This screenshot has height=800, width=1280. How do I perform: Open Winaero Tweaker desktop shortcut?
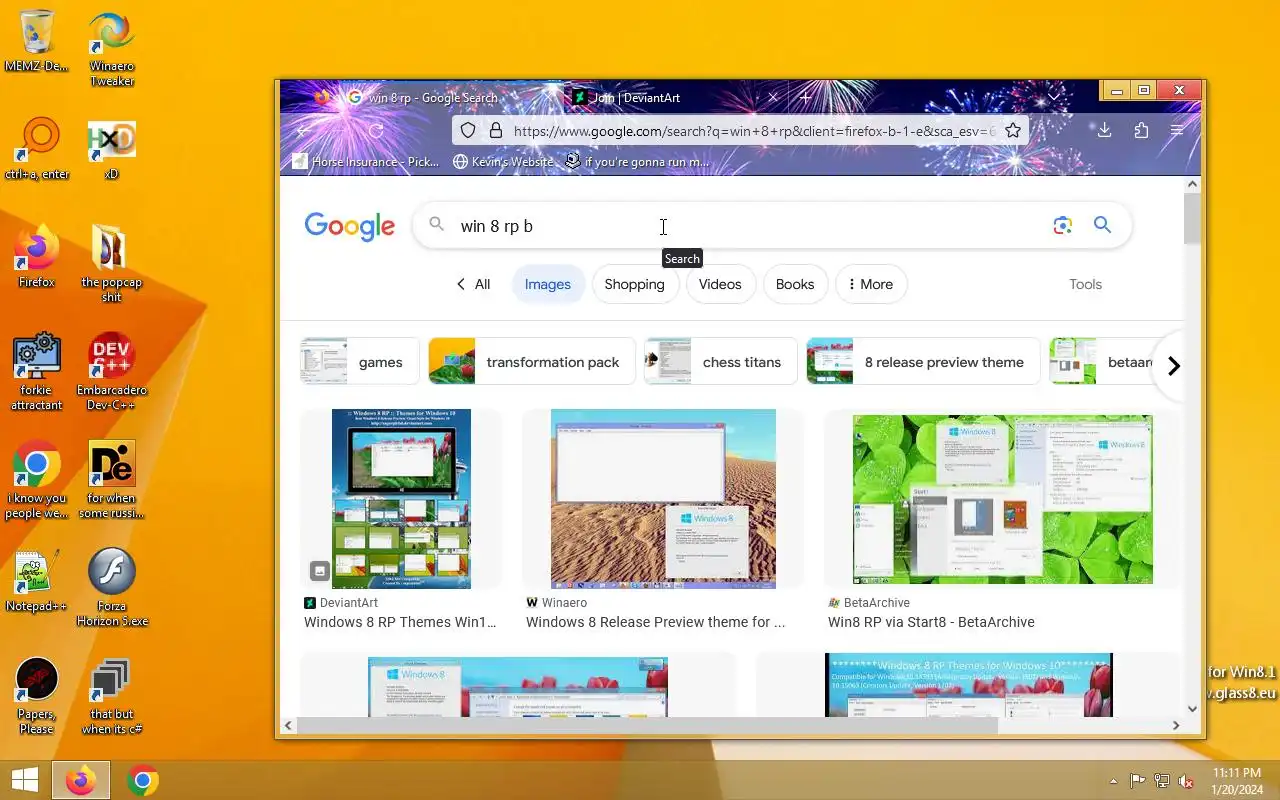pos(112,49)
